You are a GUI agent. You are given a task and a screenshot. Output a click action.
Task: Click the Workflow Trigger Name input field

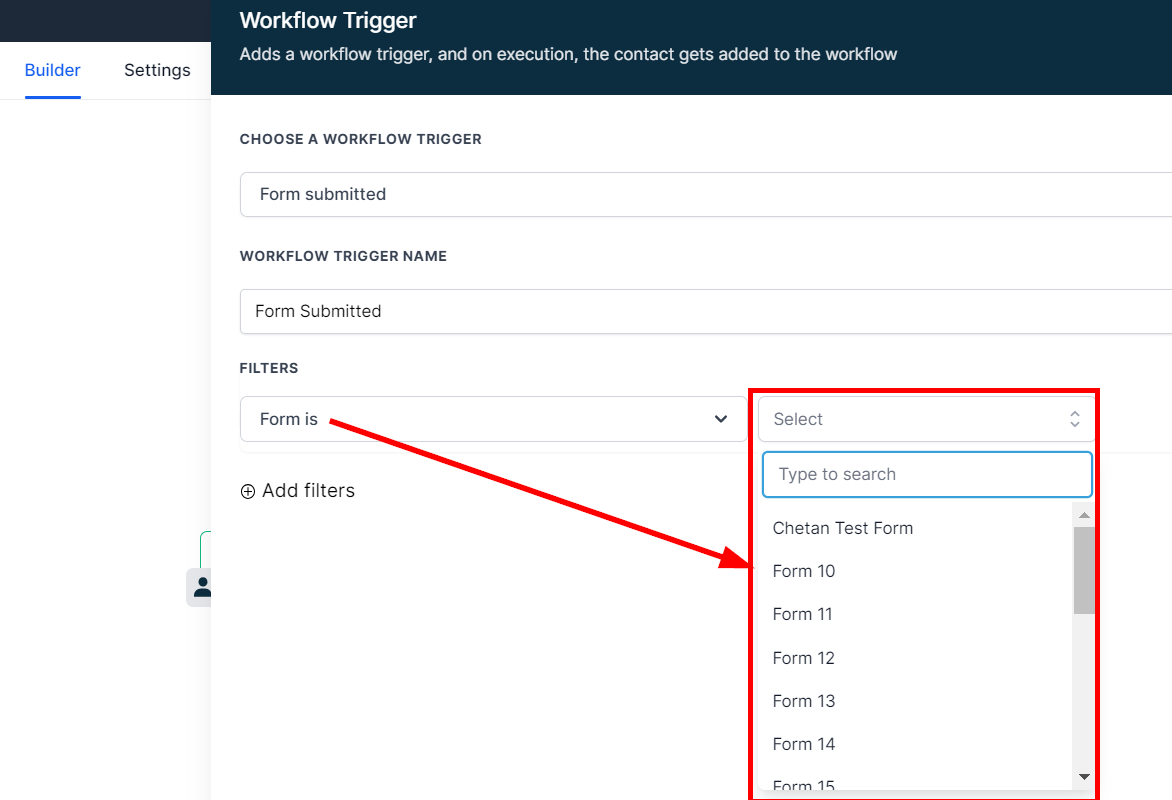click(x=700, y=311)
